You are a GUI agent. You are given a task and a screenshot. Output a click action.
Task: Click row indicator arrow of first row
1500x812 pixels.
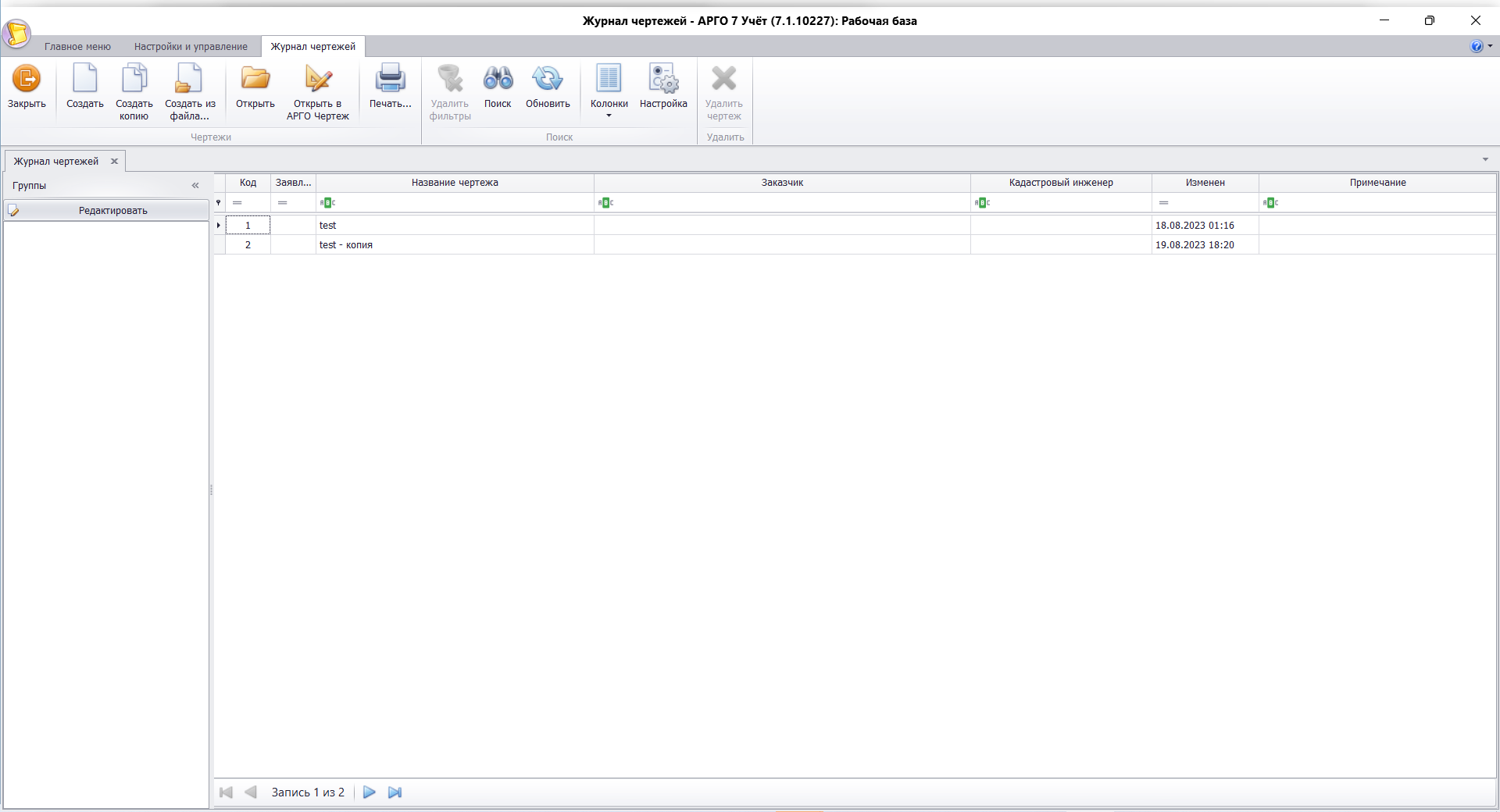click(x=219, y=226)
